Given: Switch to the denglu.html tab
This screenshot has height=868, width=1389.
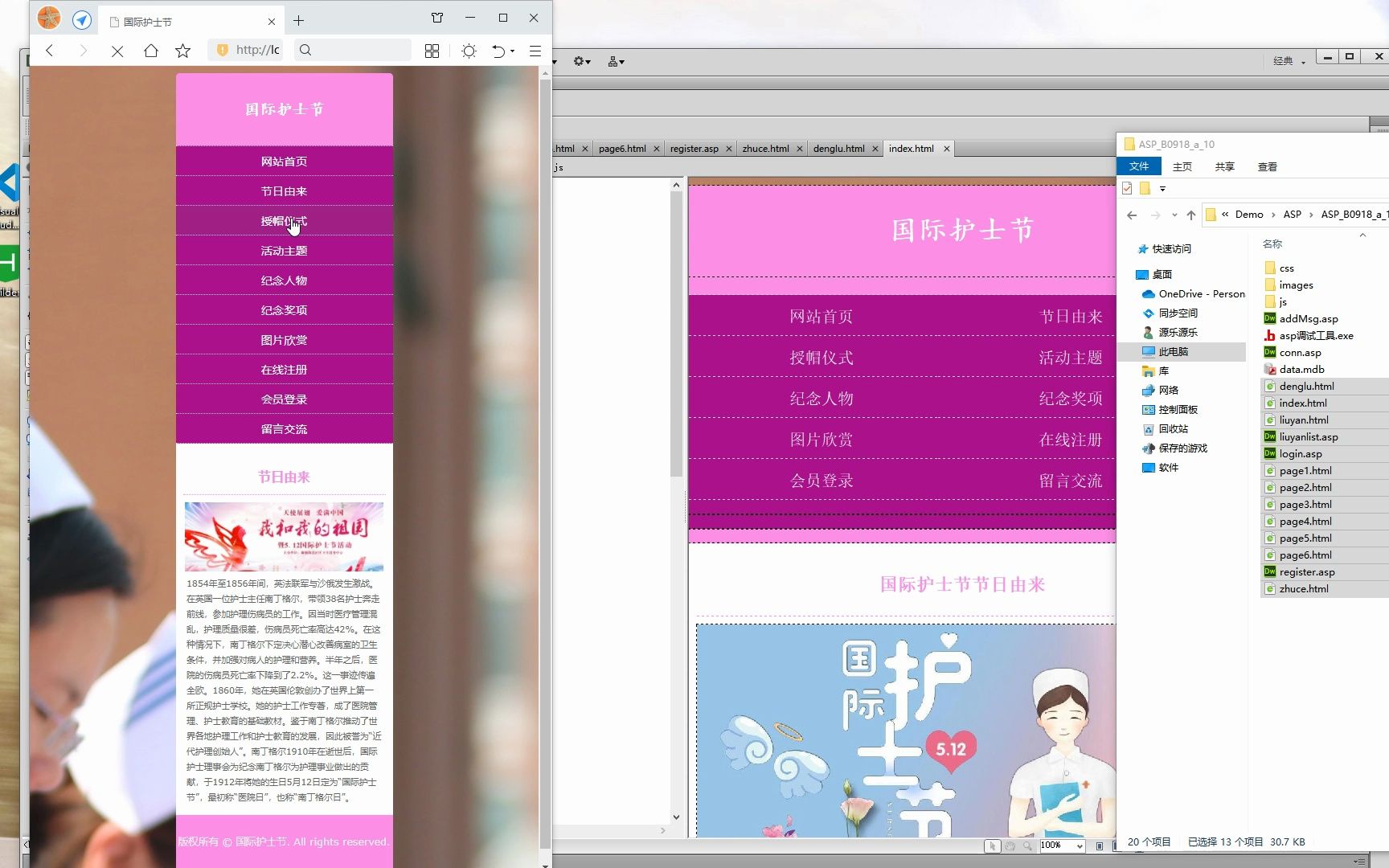Looking at the screenshot, I should point(838,148).
